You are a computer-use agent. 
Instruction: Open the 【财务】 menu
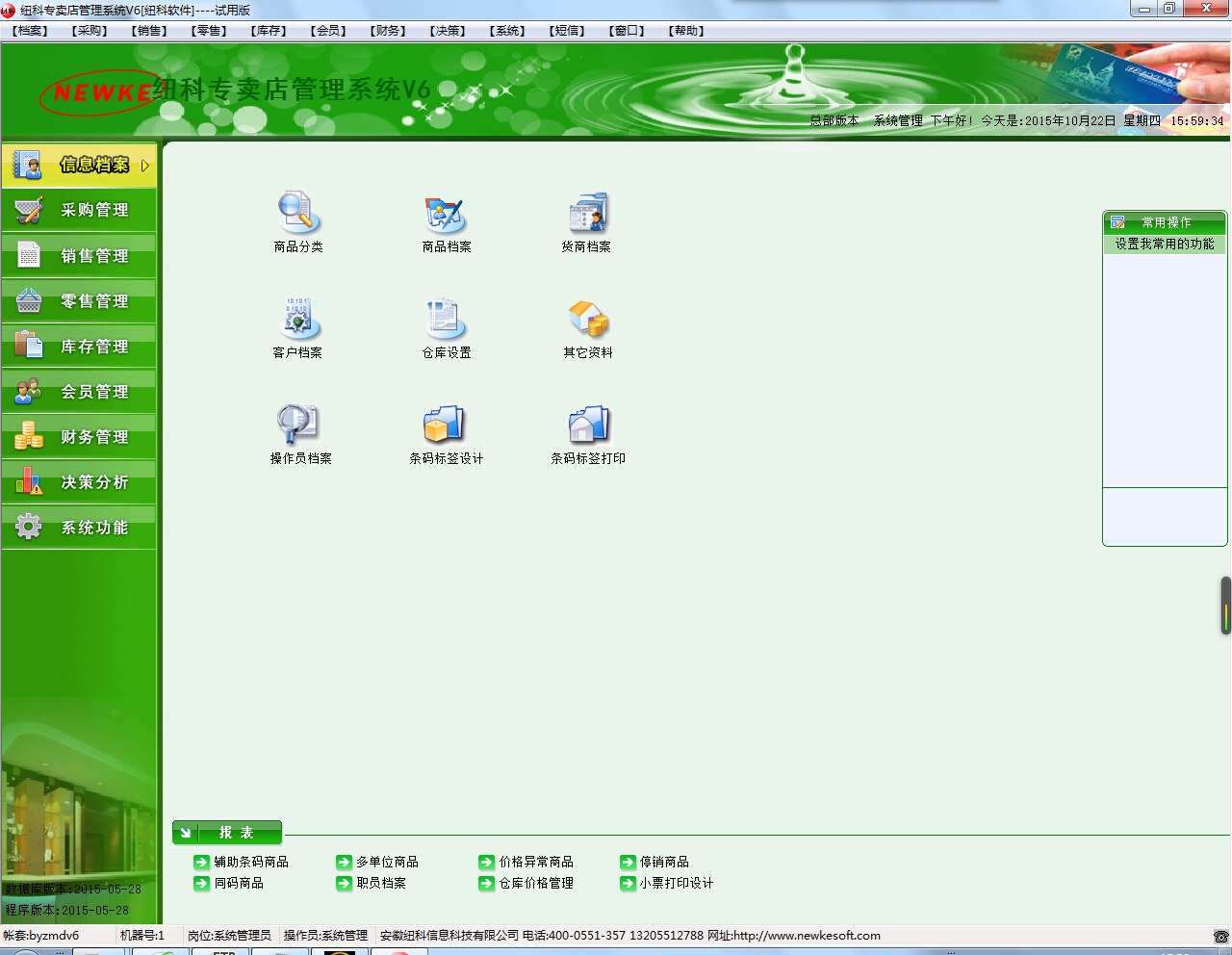388,31
